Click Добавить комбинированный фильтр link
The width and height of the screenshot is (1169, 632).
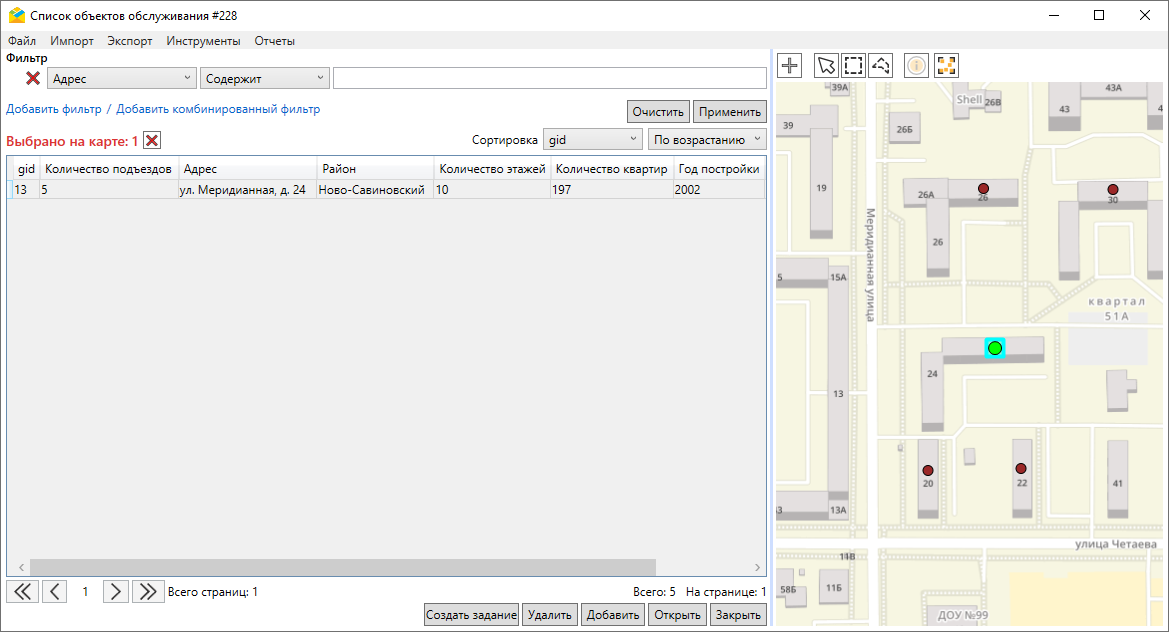[218, 109]
